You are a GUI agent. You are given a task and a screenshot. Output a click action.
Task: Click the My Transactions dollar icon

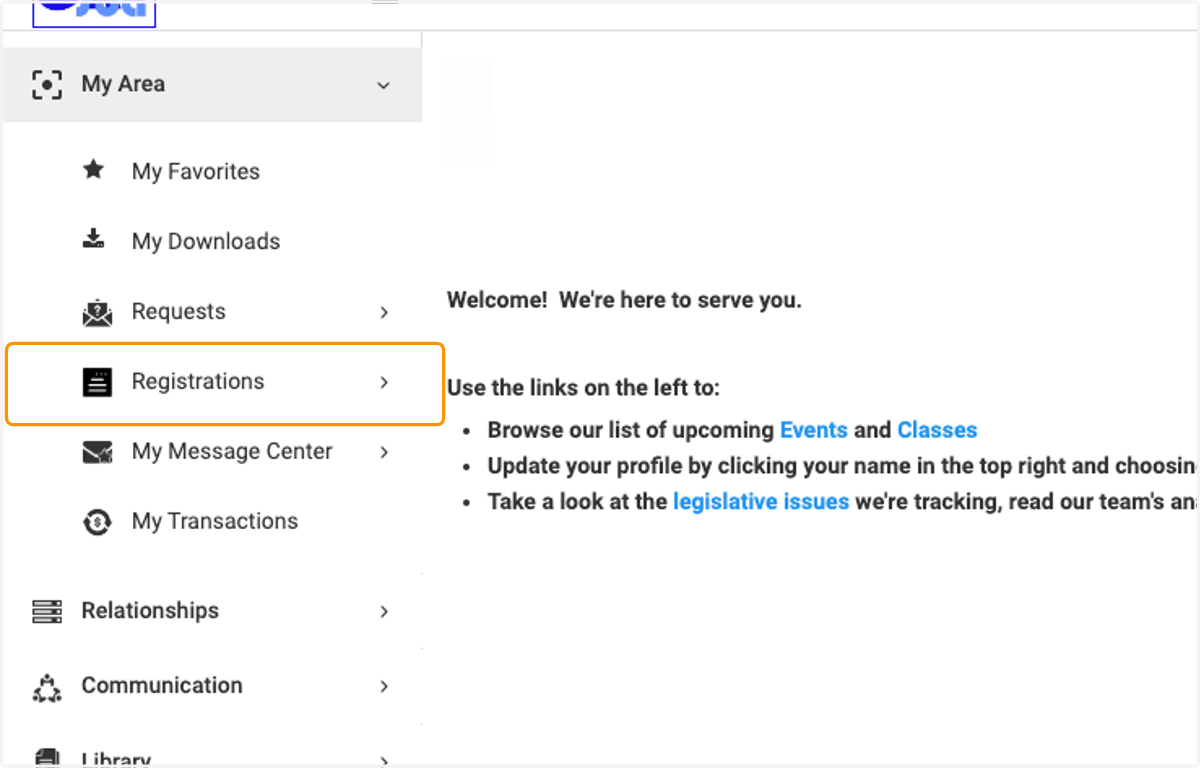coord(97,521)
